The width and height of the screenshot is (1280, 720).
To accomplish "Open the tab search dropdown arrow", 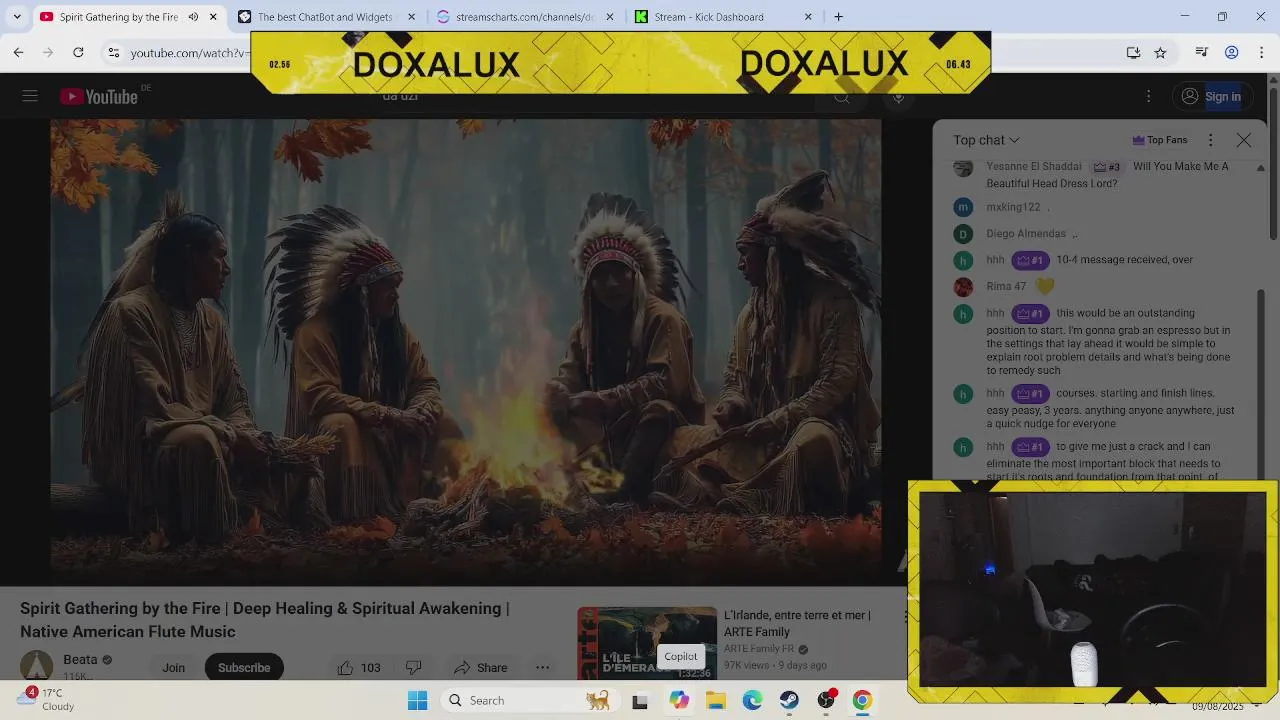I will [16, 17].
